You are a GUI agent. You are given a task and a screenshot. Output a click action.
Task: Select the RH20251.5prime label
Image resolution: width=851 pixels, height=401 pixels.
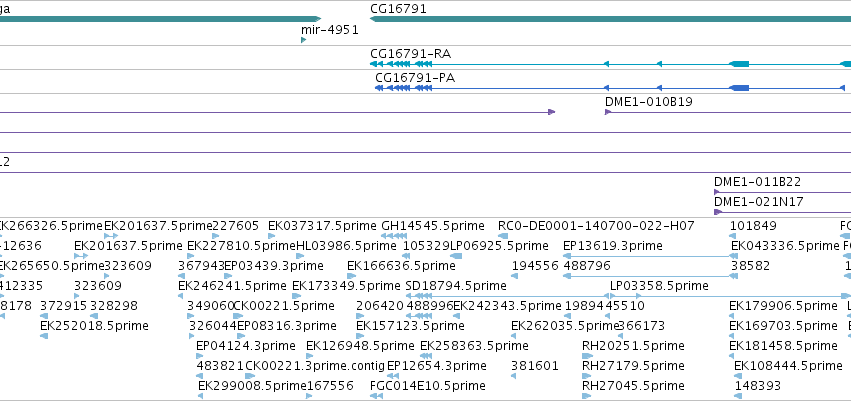click(633, 346)
